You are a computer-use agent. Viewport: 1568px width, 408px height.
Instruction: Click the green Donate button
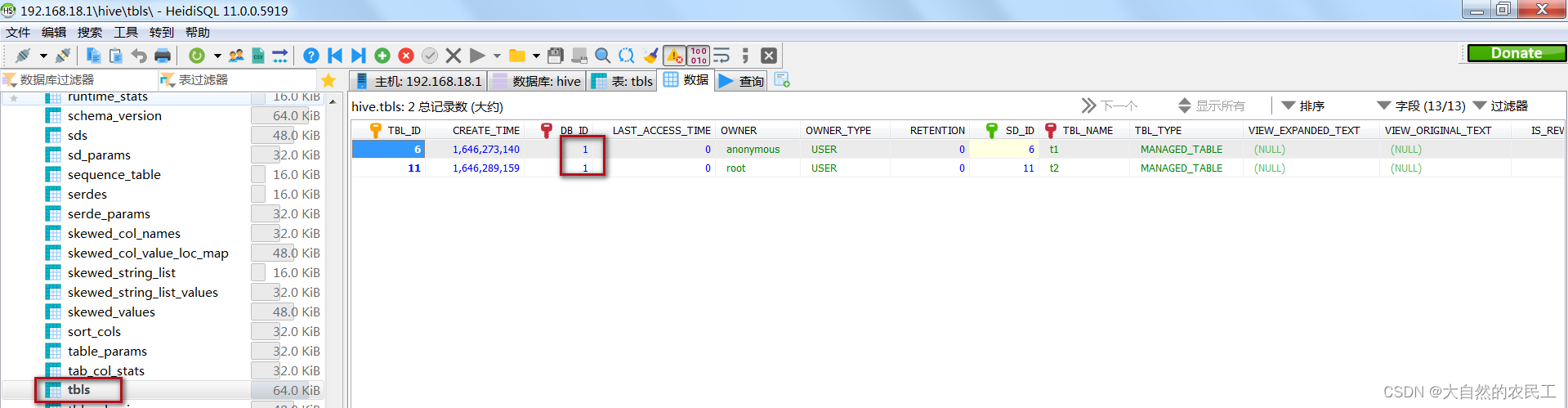point(1517,53)
